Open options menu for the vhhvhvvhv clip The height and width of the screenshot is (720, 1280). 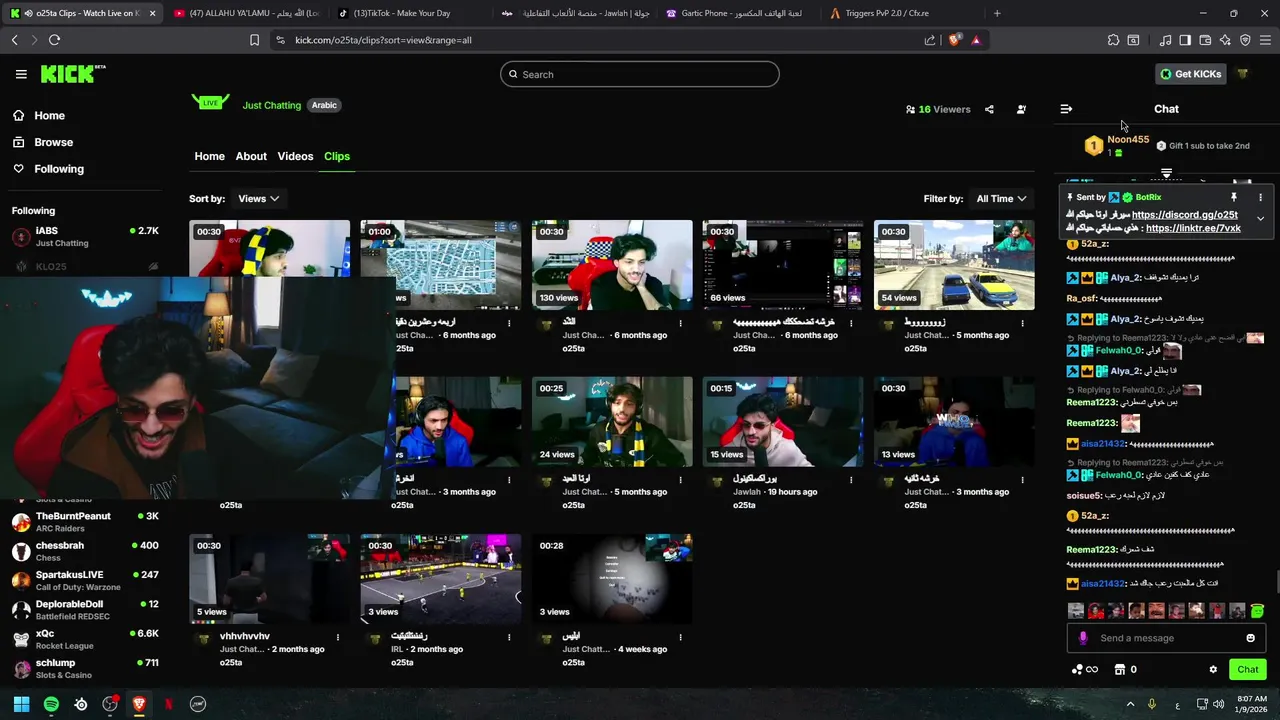coord(338,637)
